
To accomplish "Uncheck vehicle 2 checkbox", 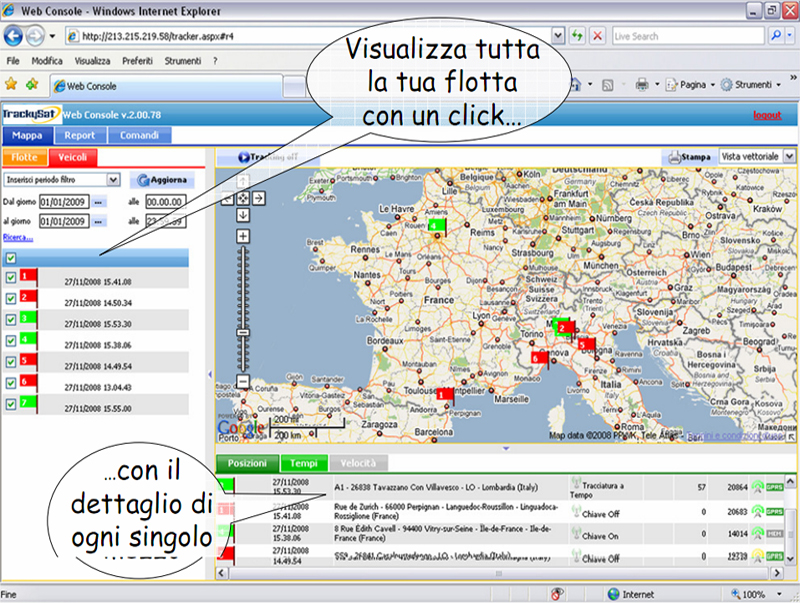I will tap(11, 299).
